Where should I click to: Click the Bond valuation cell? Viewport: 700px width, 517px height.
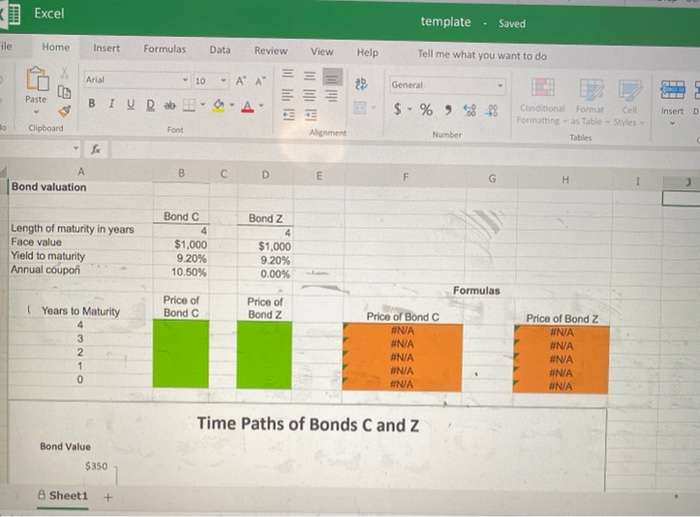click(x=49, y=187)
